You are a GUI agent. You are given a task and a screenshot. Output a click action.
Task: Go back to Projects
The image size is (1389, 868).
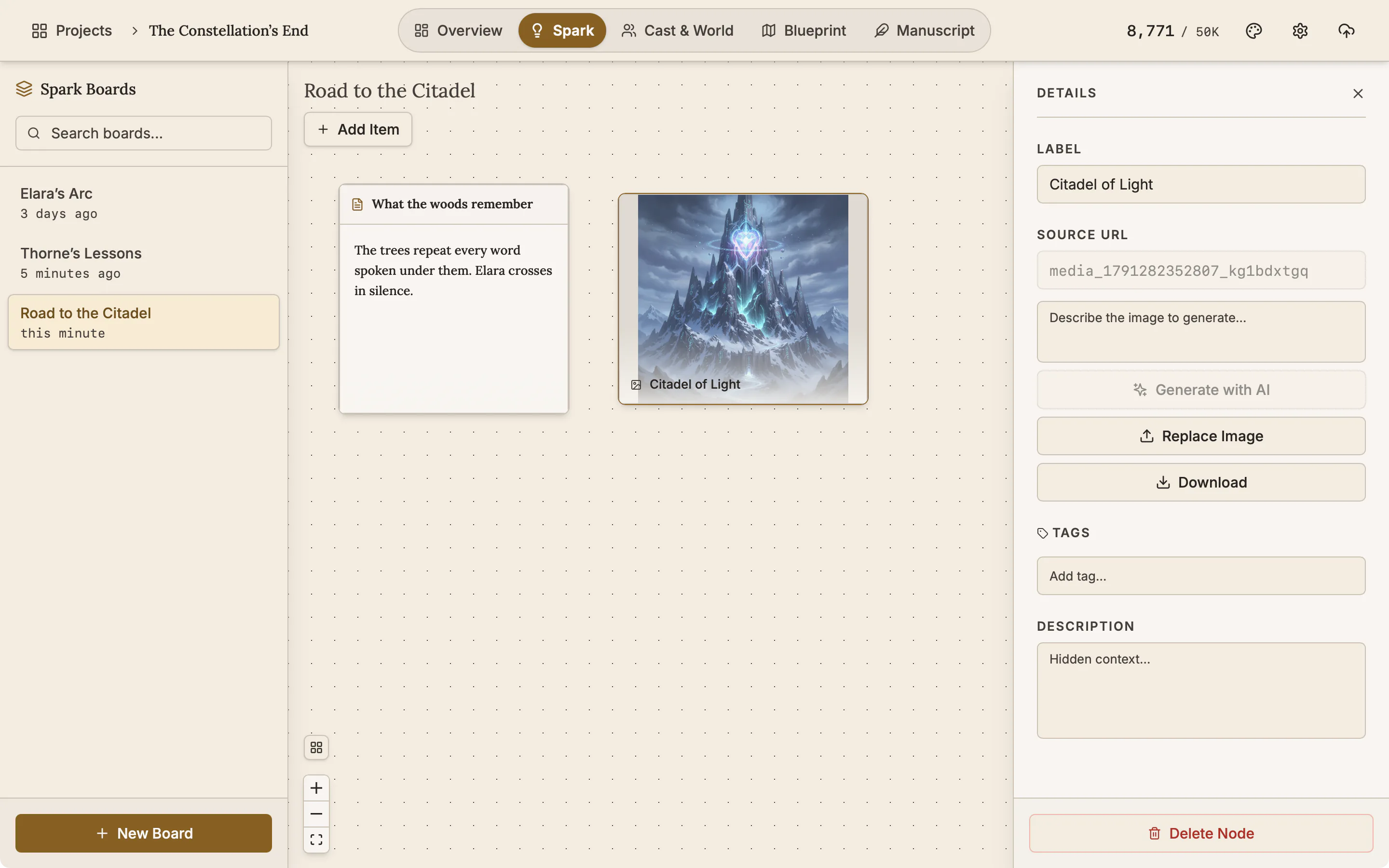point(72,30)
